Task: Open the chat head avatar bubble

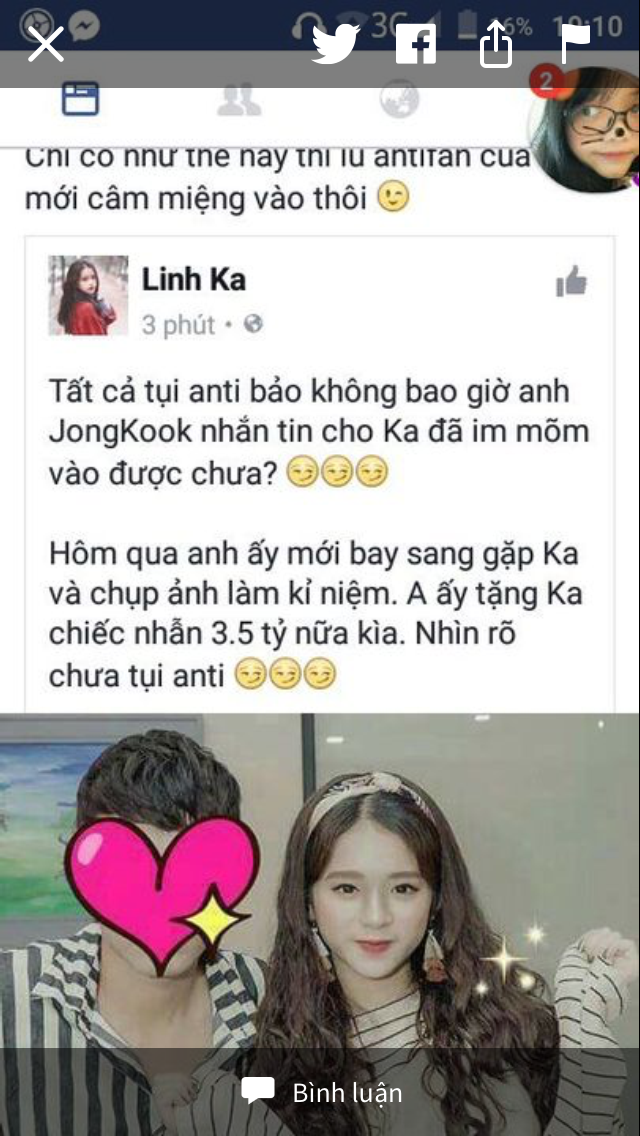Action: [584, 130]
